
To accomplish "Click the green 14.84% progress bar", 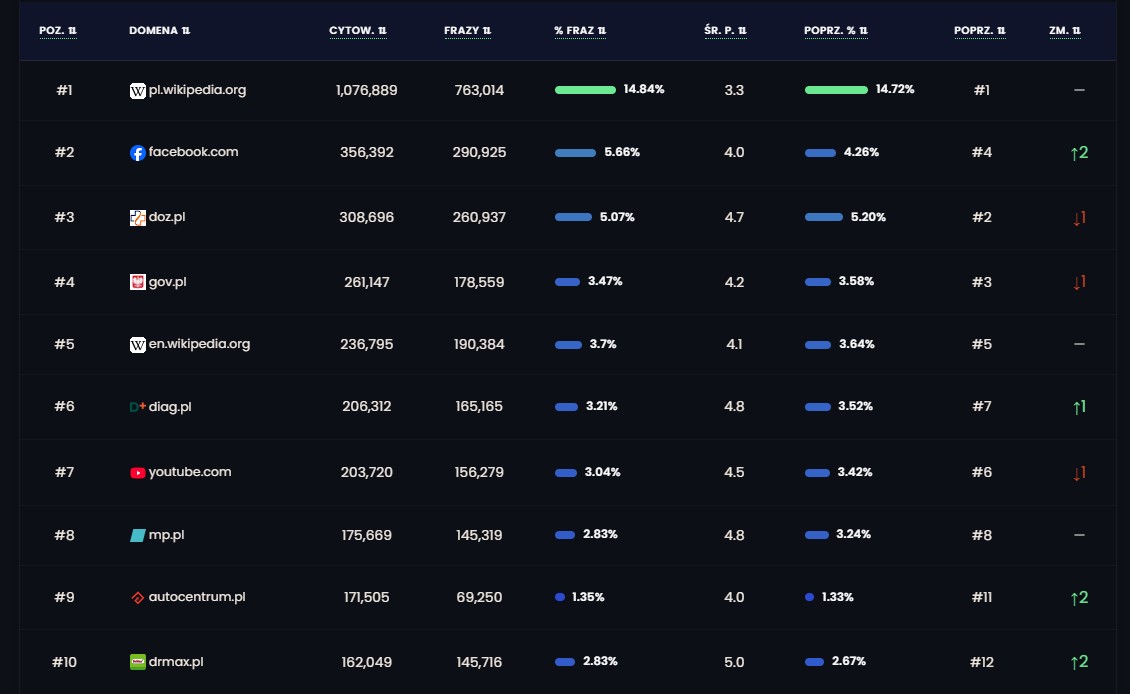I will [x=585, y=90].
